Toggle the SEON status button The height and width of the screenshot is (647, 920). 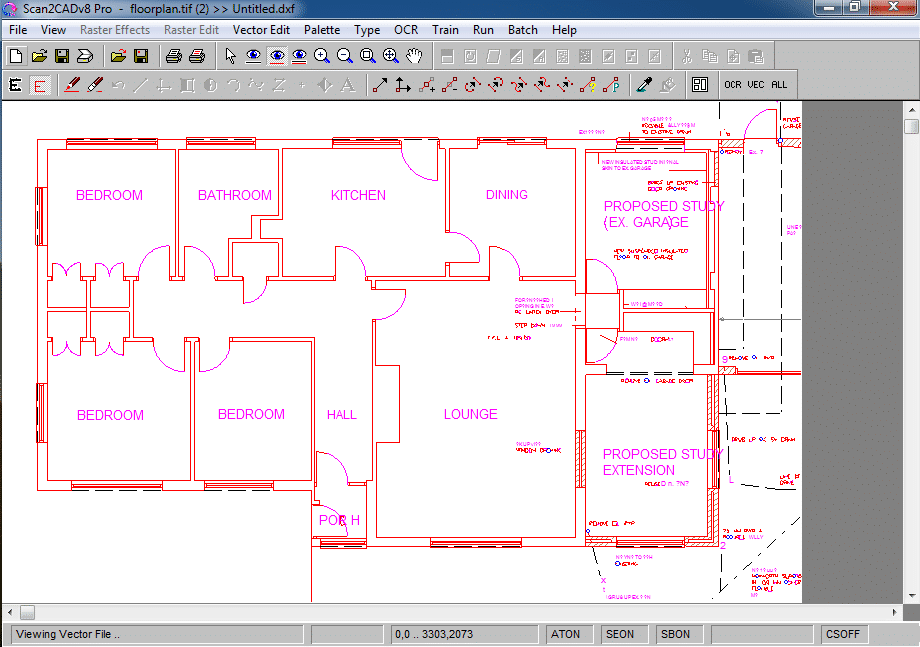[623, 634]
